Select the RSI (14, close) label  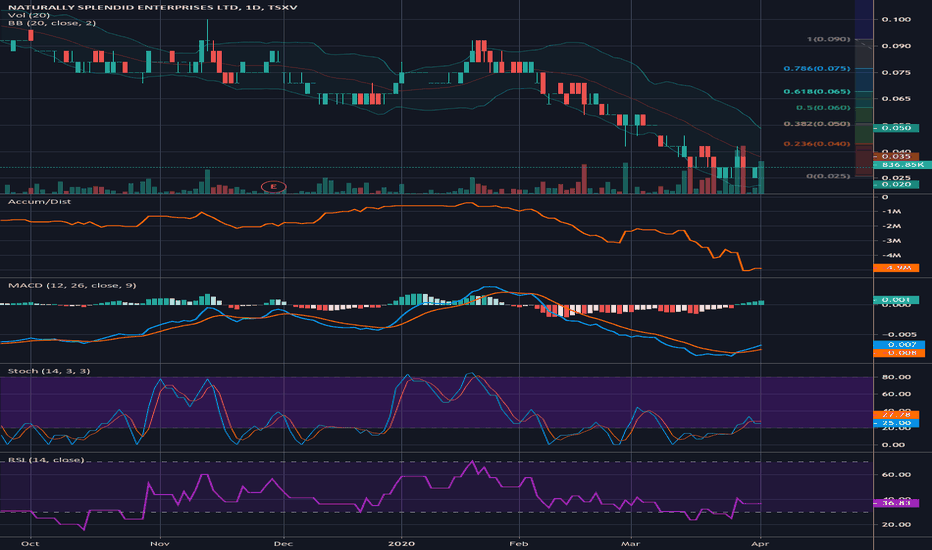pyautogui.click(x=46, y=460)
